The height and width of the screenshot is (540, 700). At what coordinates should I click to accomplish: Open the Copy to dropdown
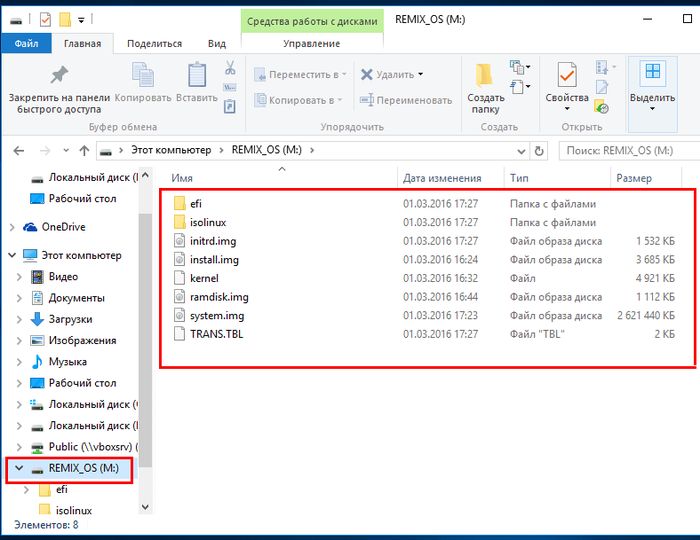(x=301, y=100)
